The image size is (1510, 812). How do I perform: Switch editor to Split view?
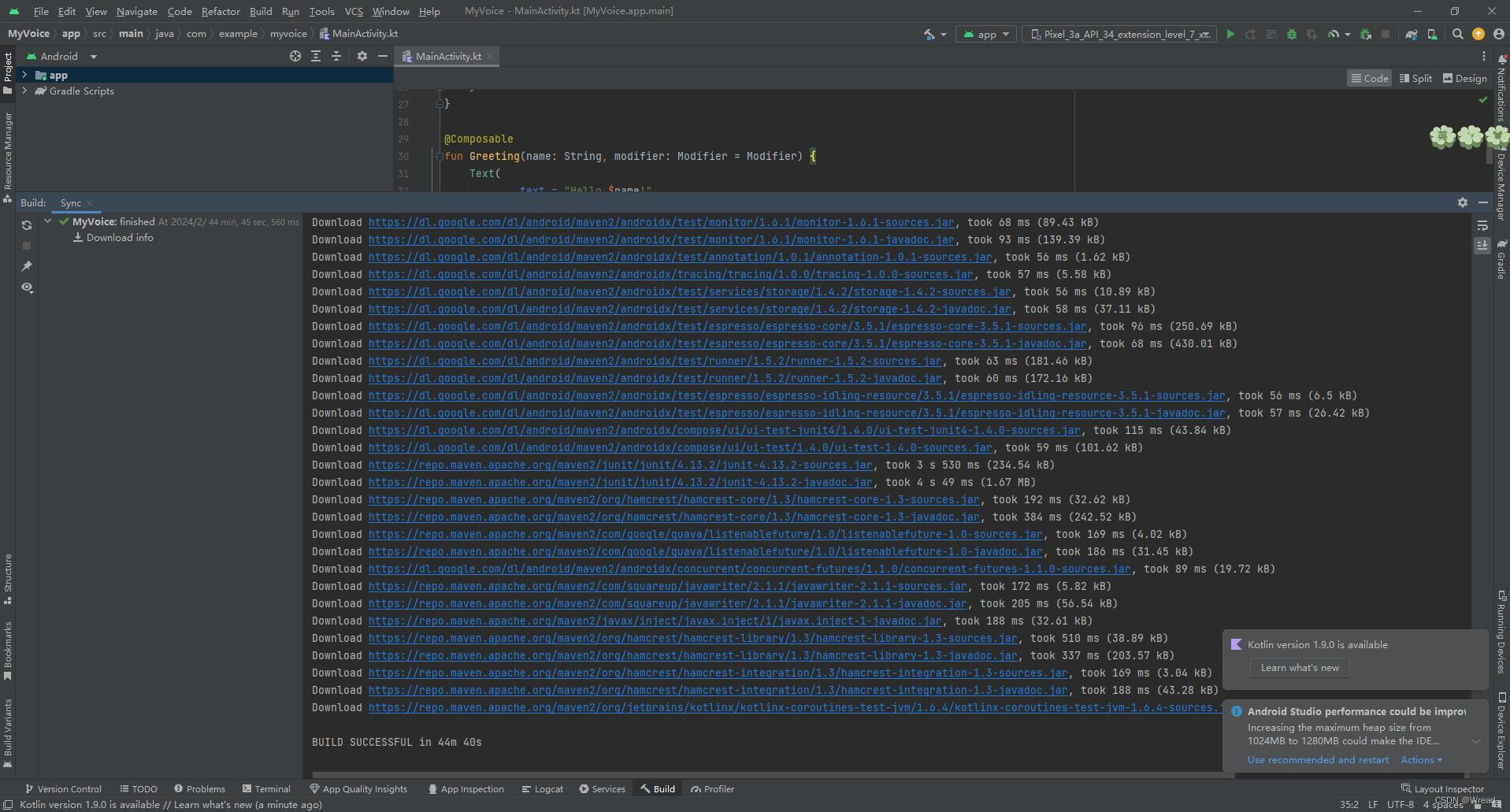pyautogui.click(x=1415, y=78)
